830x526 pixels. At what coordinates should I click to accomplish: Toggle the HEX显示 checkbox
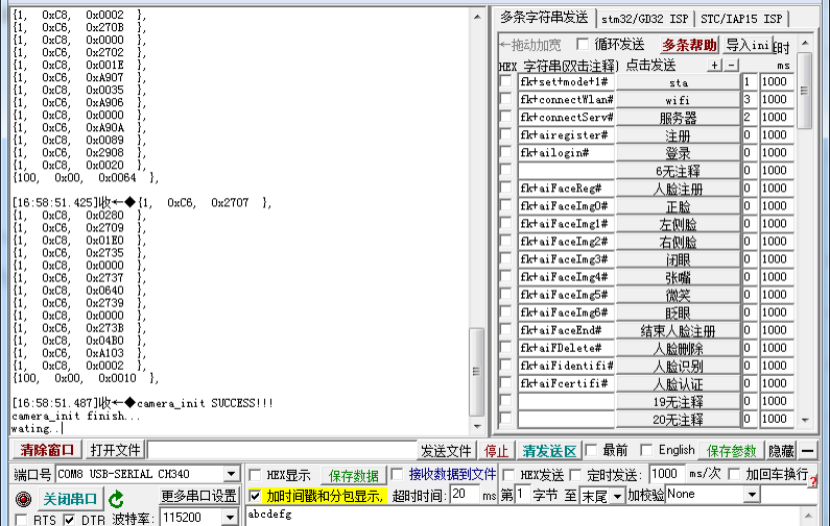255,475
